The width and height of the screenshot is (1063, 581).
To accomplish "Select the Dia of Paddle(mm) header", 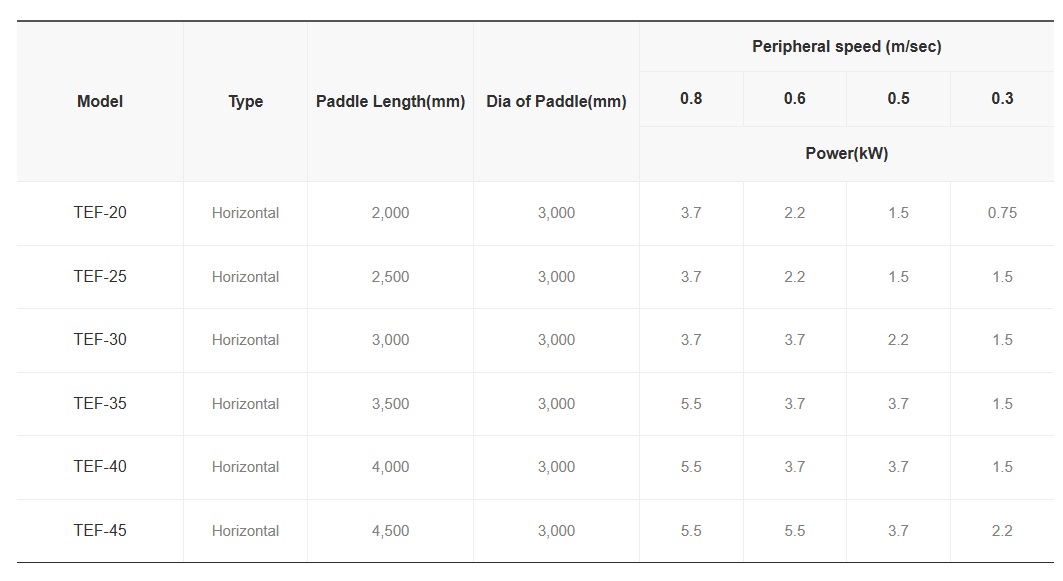I will (x=556, y=101).
